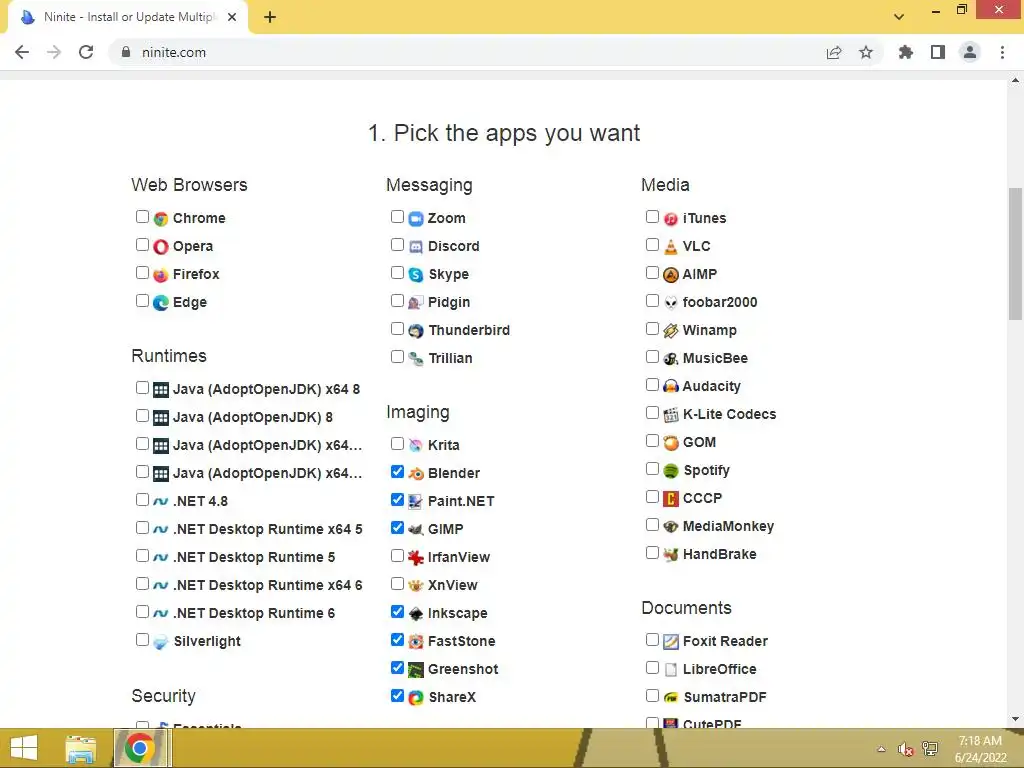Show hidden tray icons arrow

tap(881, 749)
